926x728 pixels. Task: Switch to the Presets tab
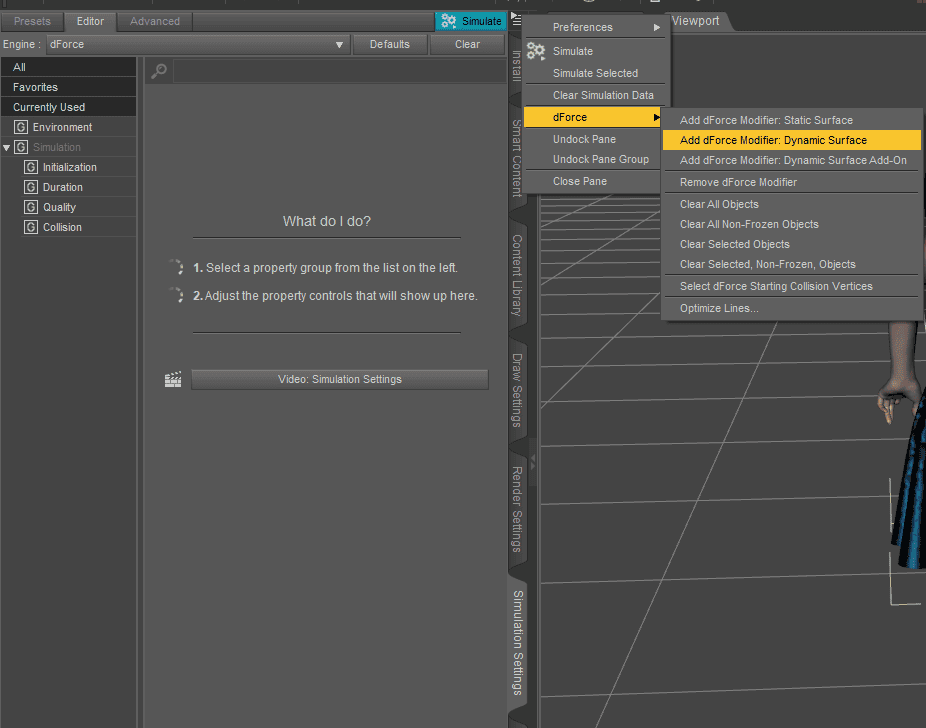click(32, 21)
